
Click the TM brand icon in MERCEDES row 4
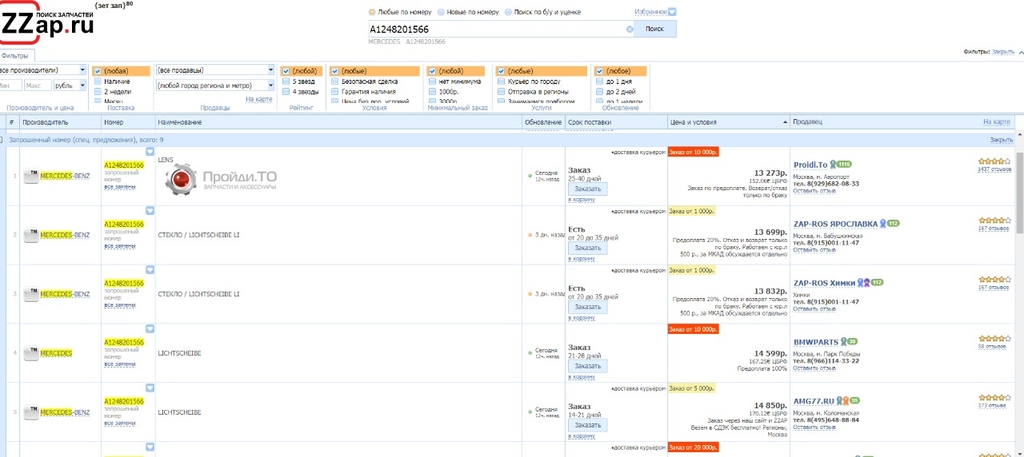(31, 354)
